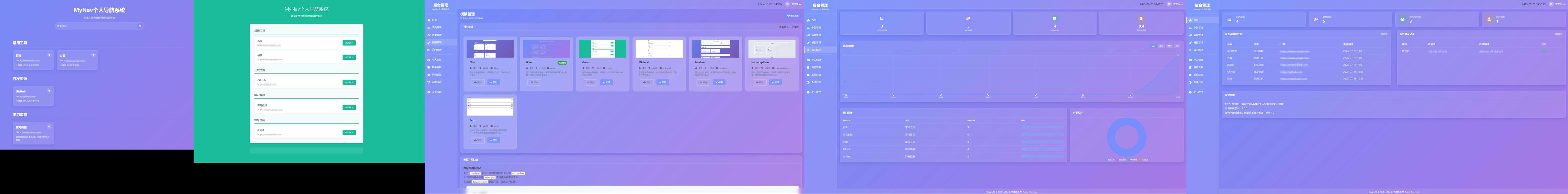
Task: Click the Modern template thumbnail
Action: coord(716,49)
